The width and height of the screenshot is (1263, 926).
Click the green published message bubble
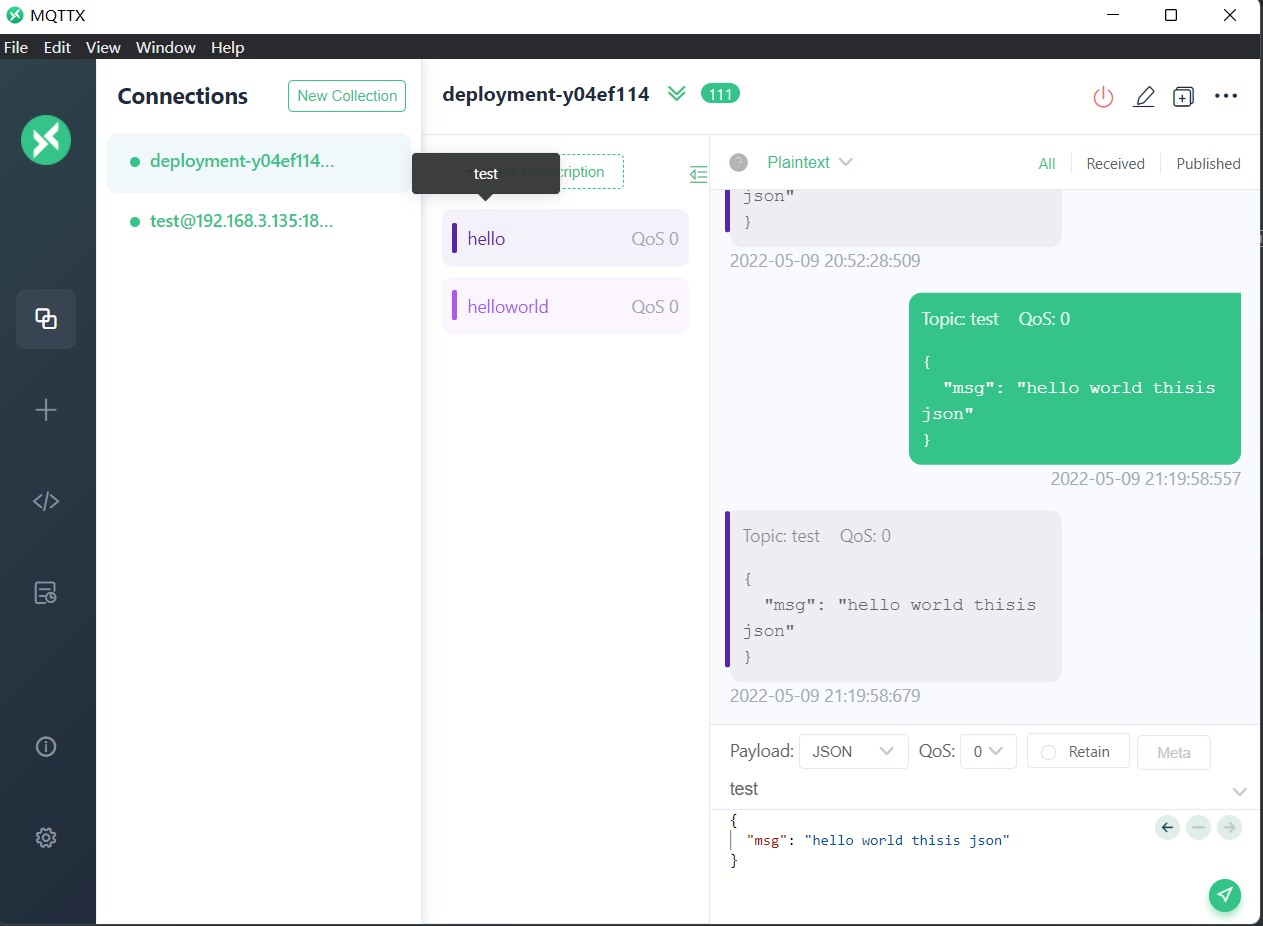(x=1075, y=379)
